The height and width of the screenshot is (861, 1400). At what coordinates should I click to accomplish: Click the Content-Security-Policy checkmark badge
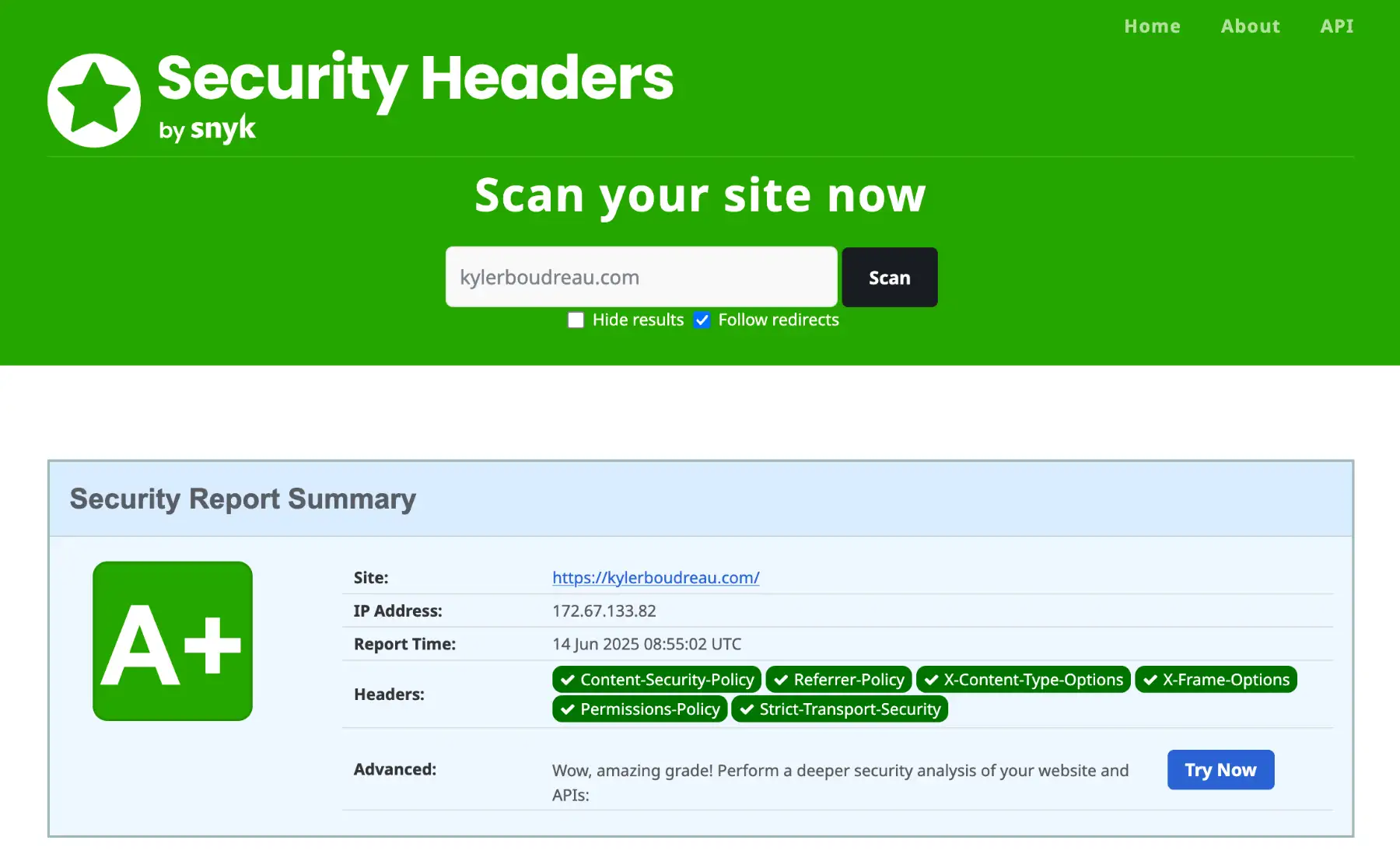[x=656, y=680]
